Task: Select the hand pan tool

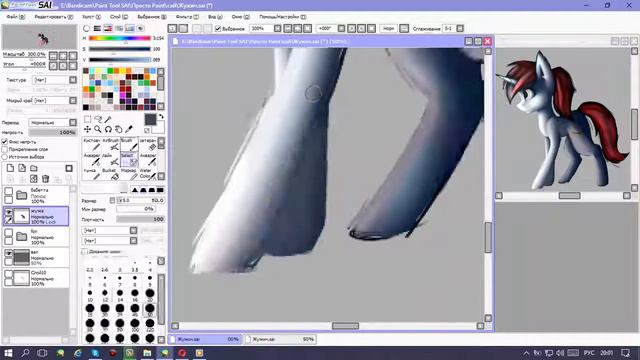Action: coord(118,129)
